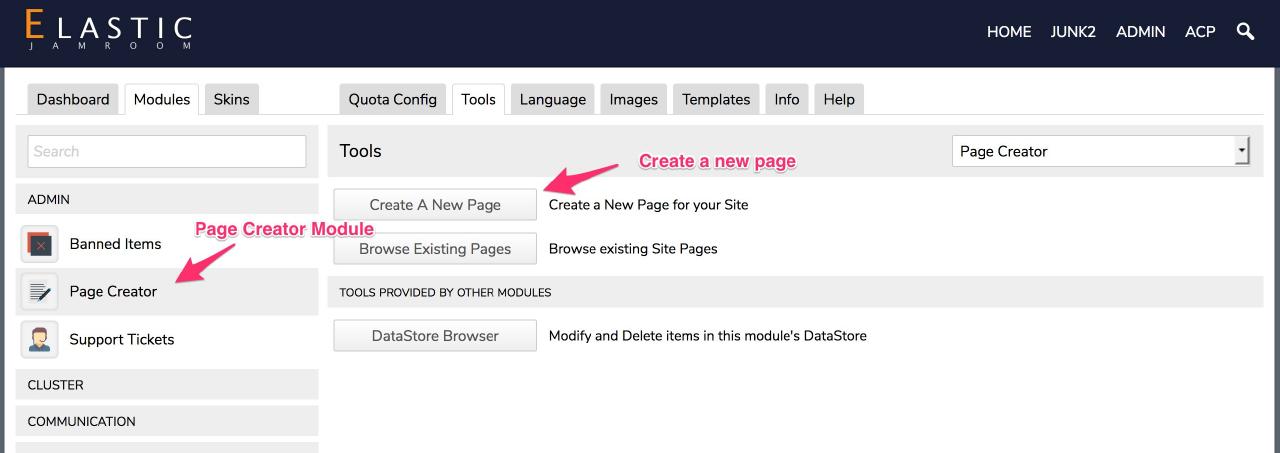Switch to the Dashboard tab

click(x=73, y=99)
